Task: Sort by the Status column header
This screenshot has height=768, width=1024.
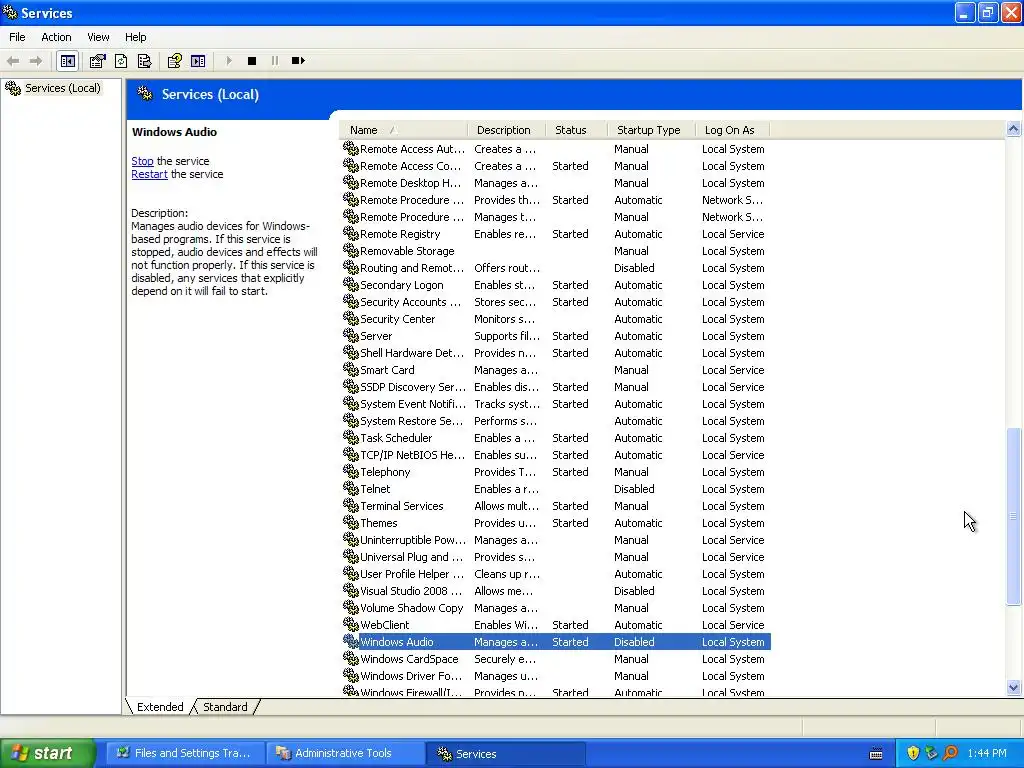Action: 577,130
